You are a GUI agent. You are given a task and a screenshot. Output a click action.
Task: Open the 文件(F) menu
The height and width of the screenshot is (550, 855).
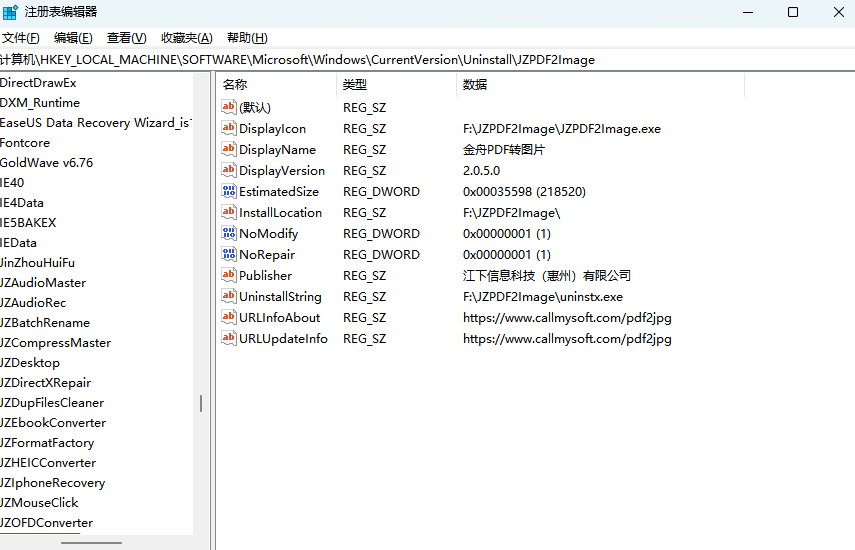tap(21, 38)
